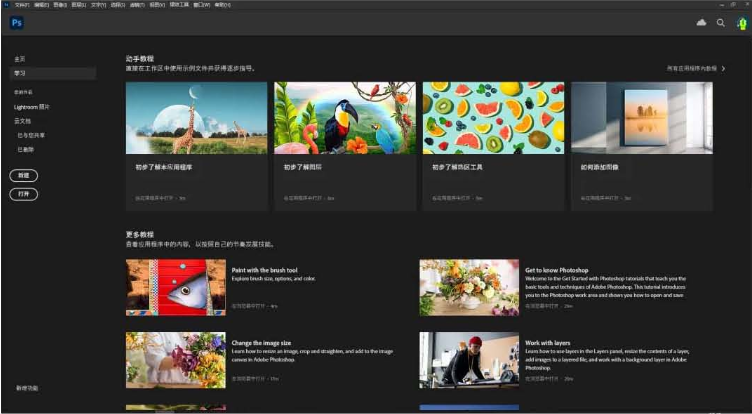The width and height of the screenshot is (752, 414).
Task: Open the 文件 (File) menu
Action: pos(22,5)
